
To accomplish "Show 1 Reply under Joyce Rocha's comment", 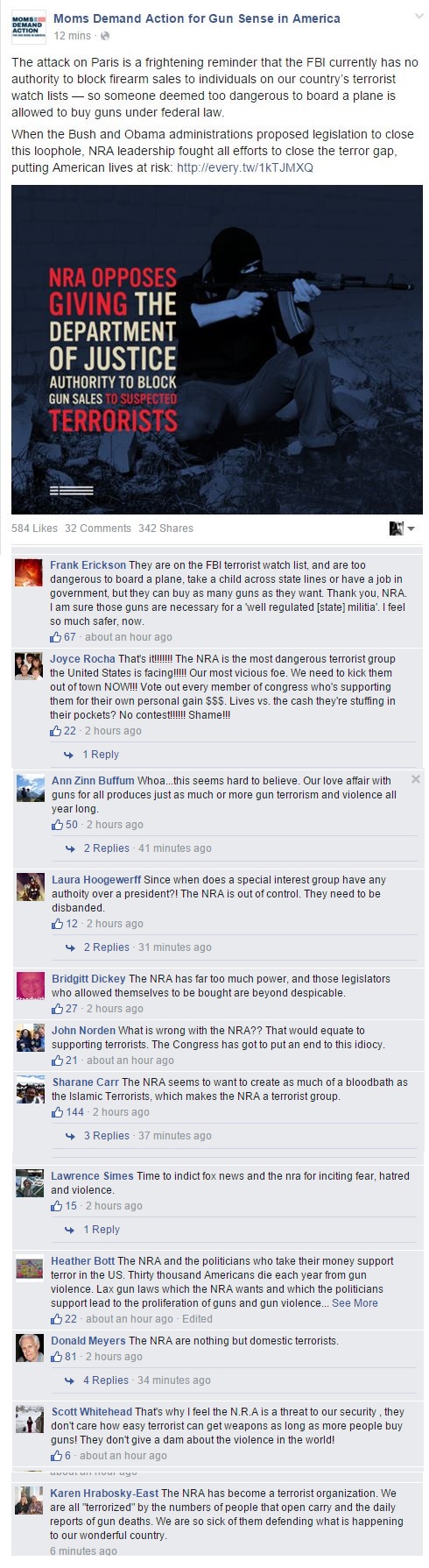I will point(101,755).
